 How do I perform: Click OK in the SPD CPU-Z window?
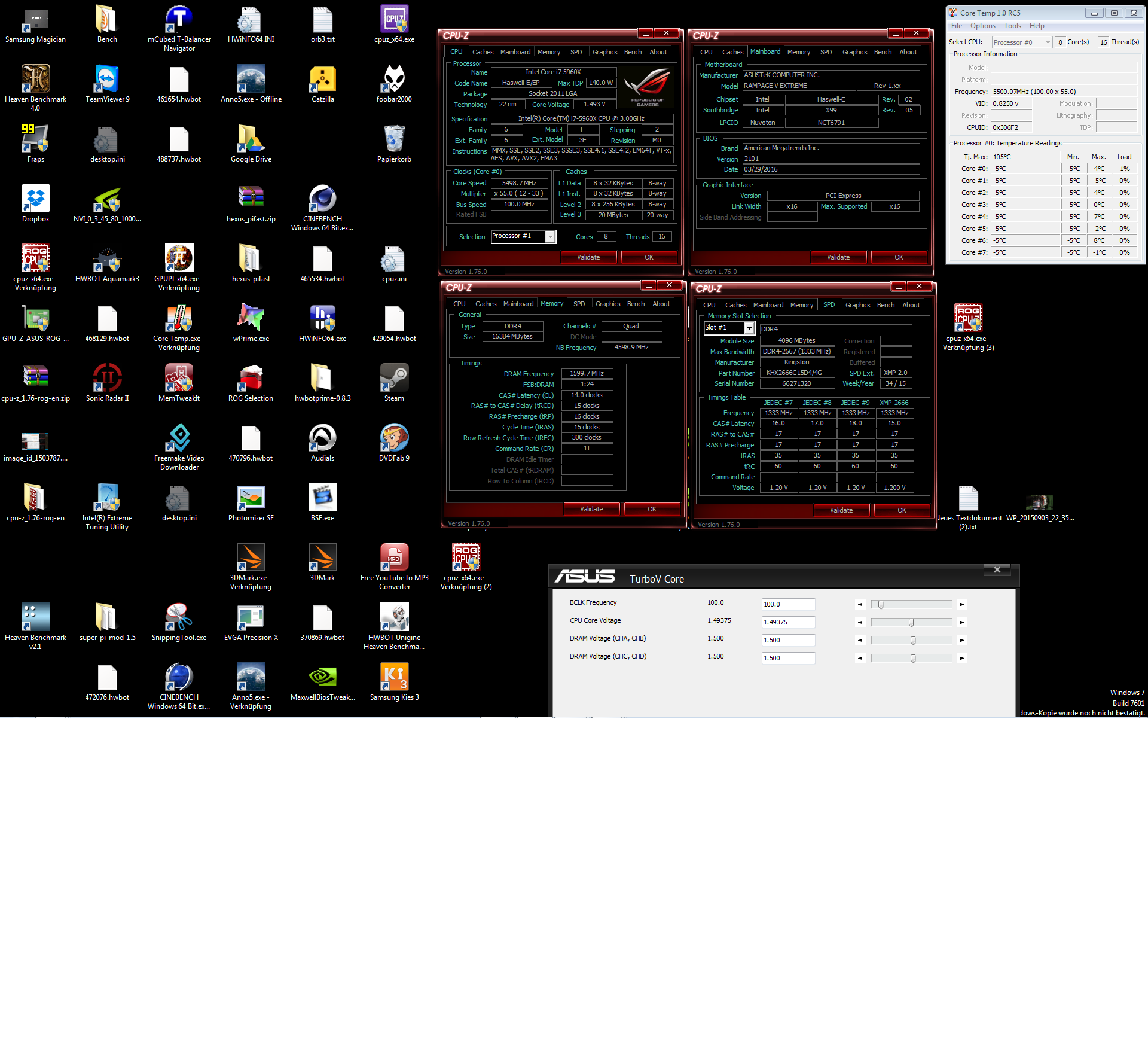point(902,510)
